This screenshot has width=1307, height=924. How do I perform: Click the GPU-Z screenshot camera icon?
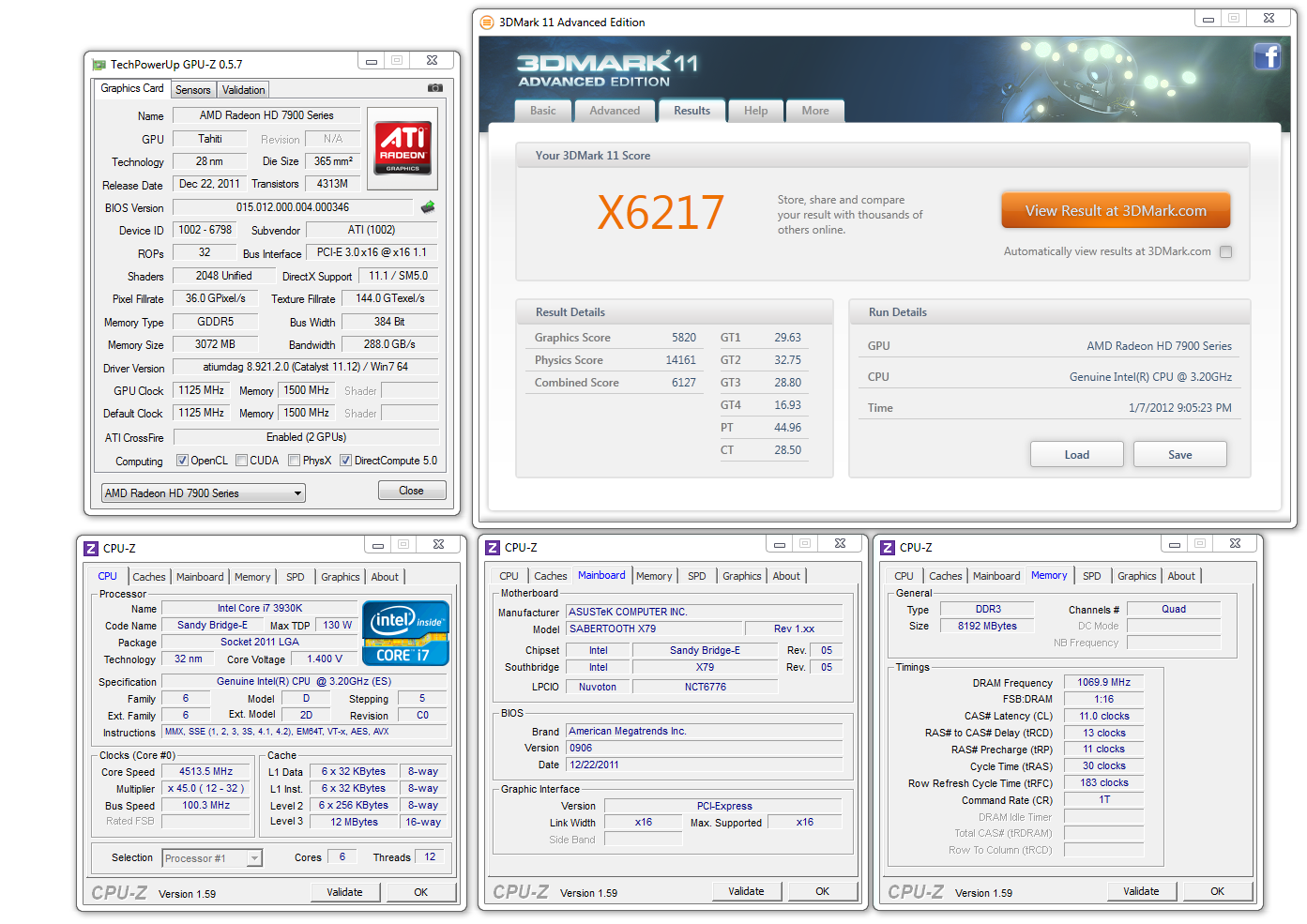click(x=435, y=88)
